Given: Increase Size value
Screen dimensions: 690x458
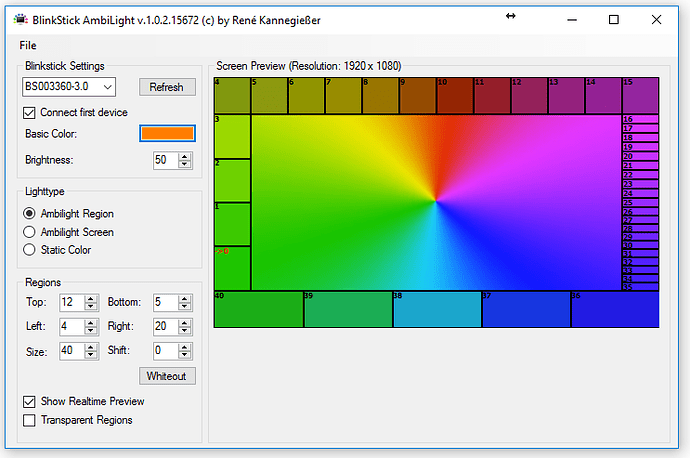Looking at the screenshot, I should [x=91, y=347].
